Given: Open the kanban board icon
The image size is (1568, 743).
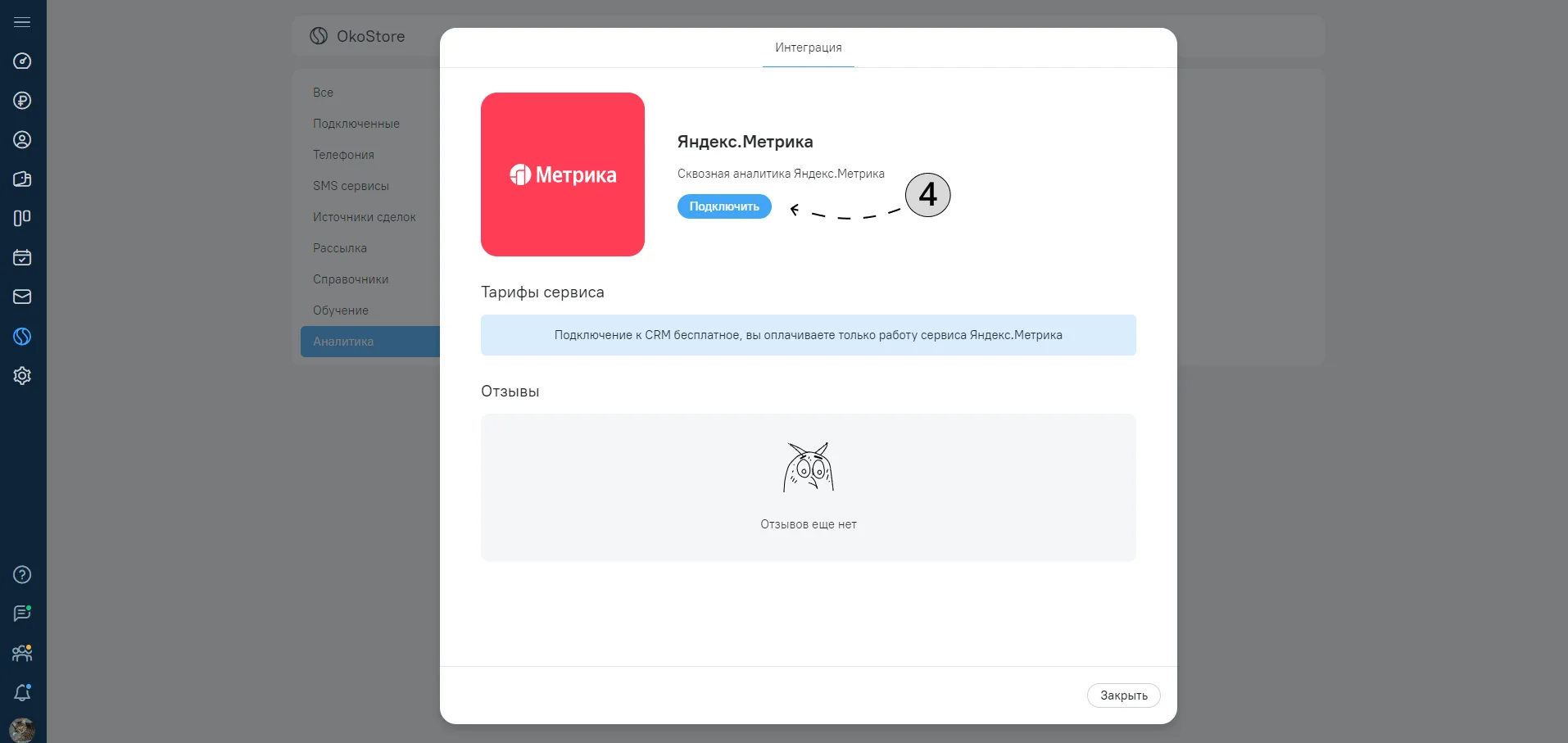Looking at the screenshot, I should point(22,218).
